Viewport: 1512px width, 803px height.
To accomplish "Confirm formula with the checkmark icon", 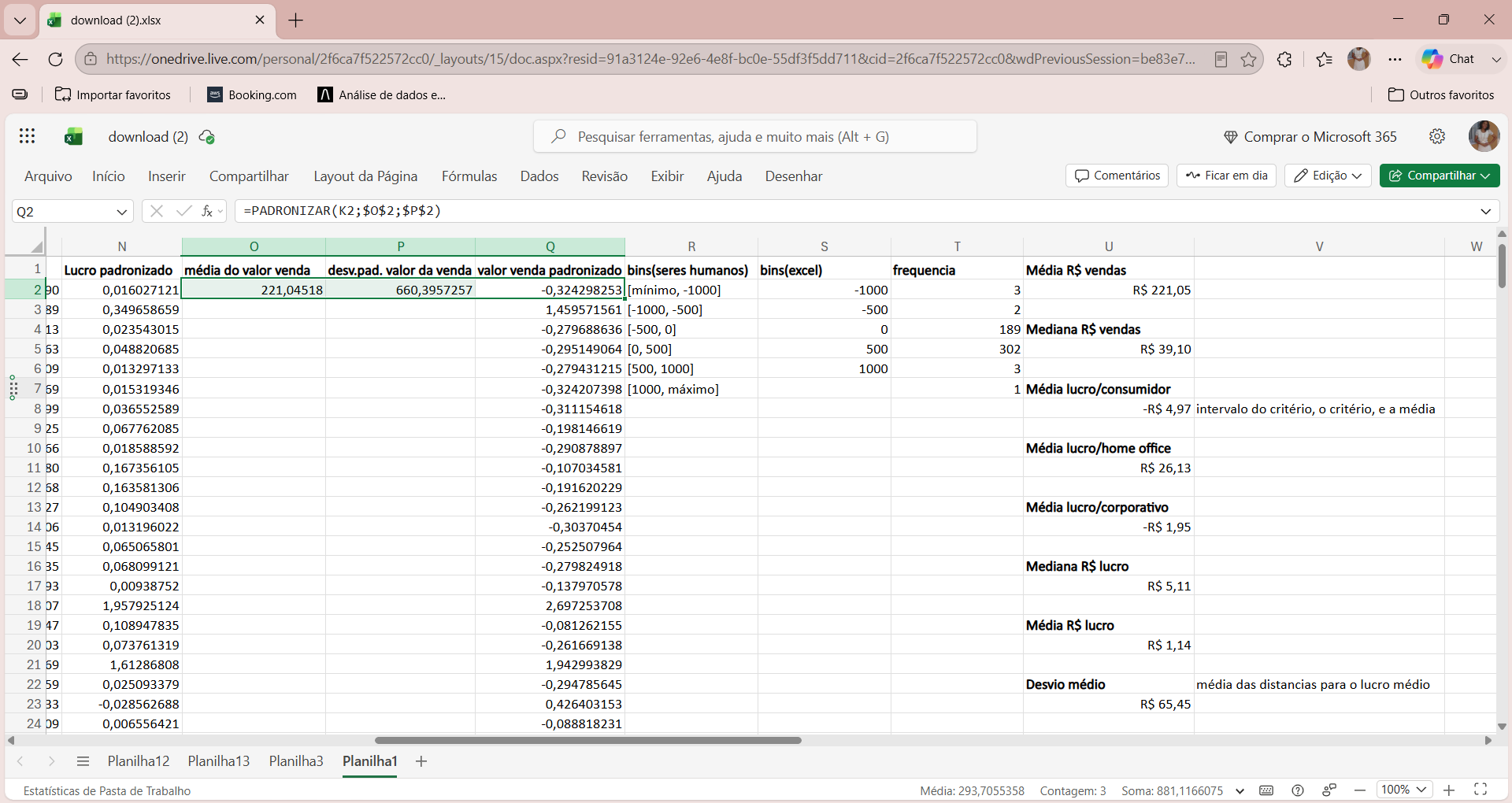I will point(183,211).
